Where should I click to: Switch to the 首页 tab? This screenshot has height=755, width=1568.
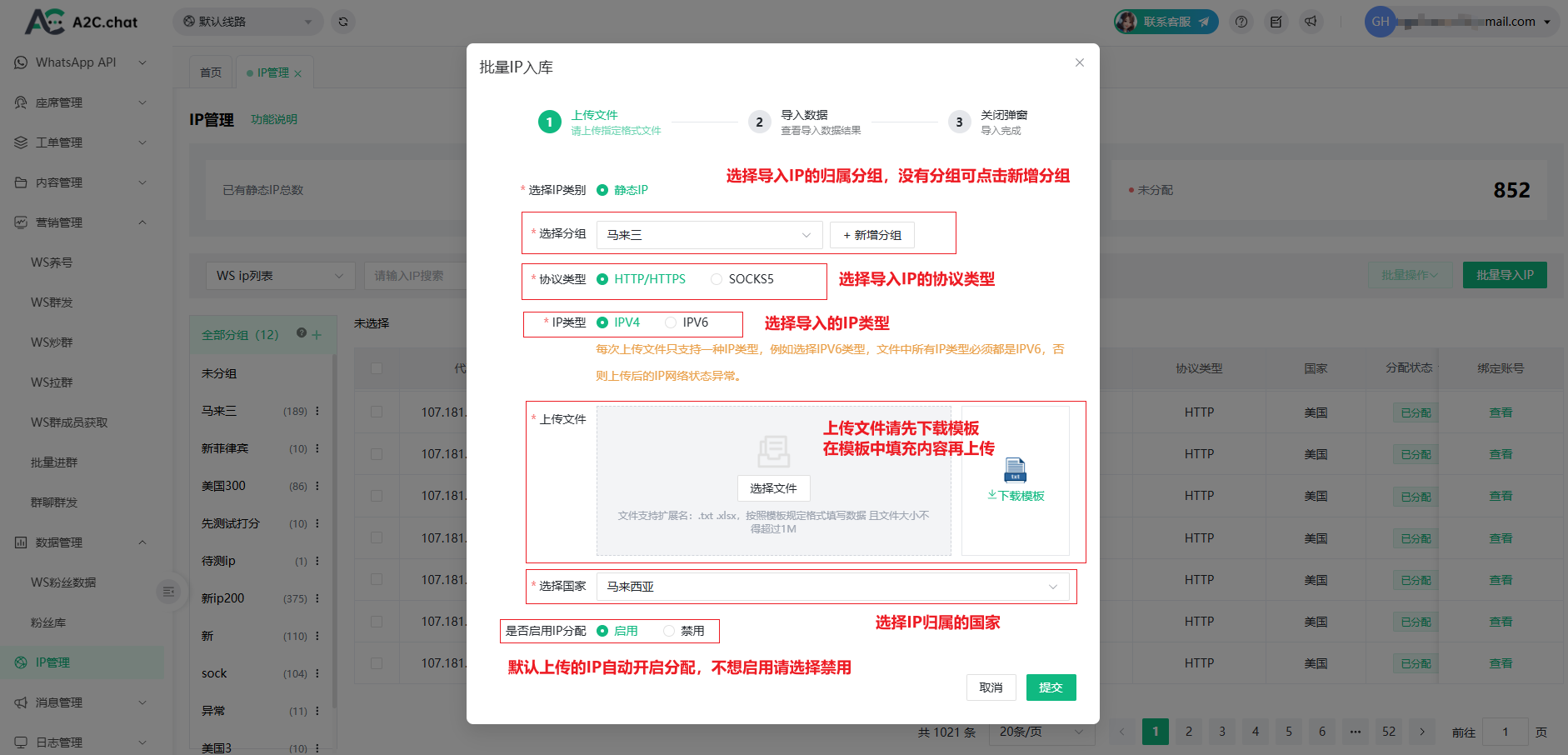(x=211, y=72)
